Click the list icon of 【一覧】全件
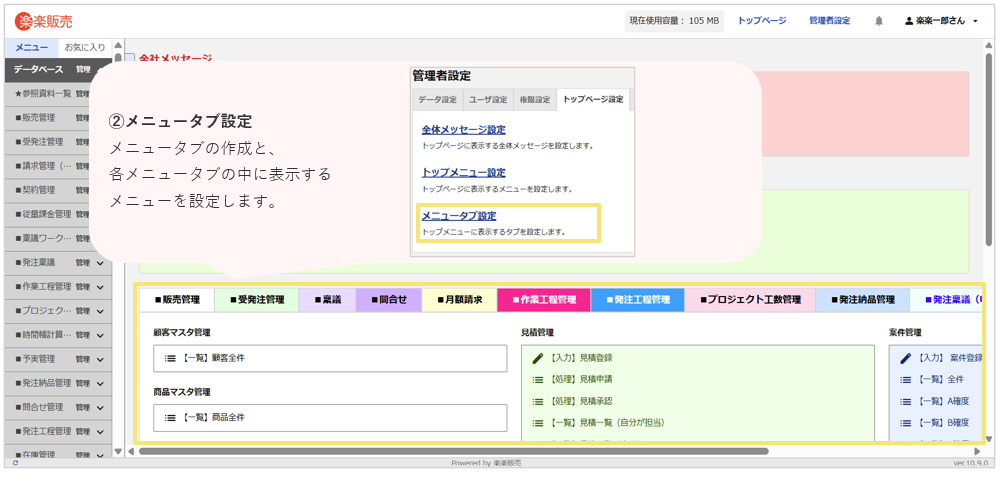Image resolution: width=1000 pixels, height=478 pixels. tap(905, 379)
